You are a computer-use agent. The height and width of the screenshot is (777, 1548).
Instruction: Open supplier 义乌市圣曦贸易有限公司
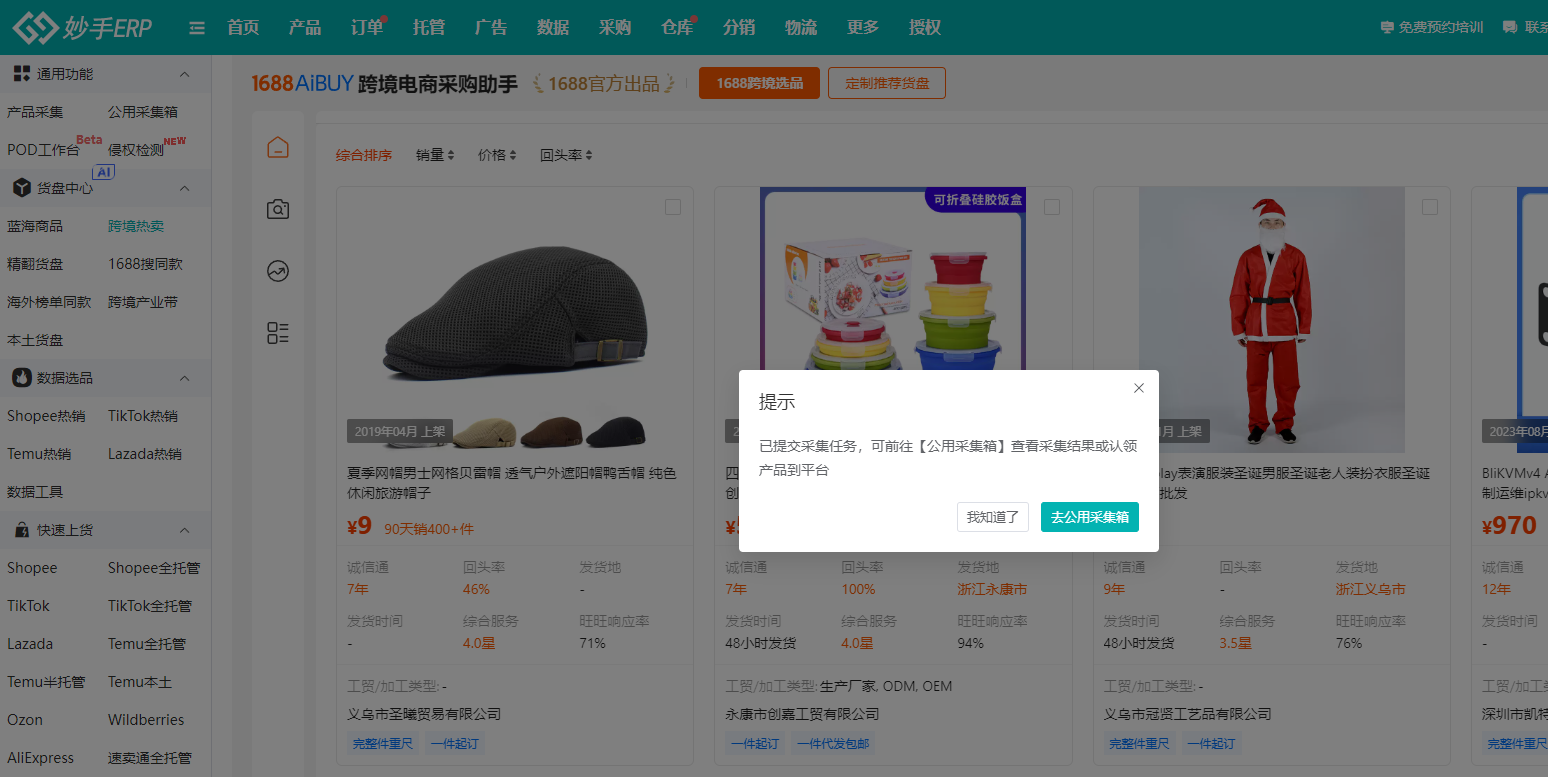point(424,714)
